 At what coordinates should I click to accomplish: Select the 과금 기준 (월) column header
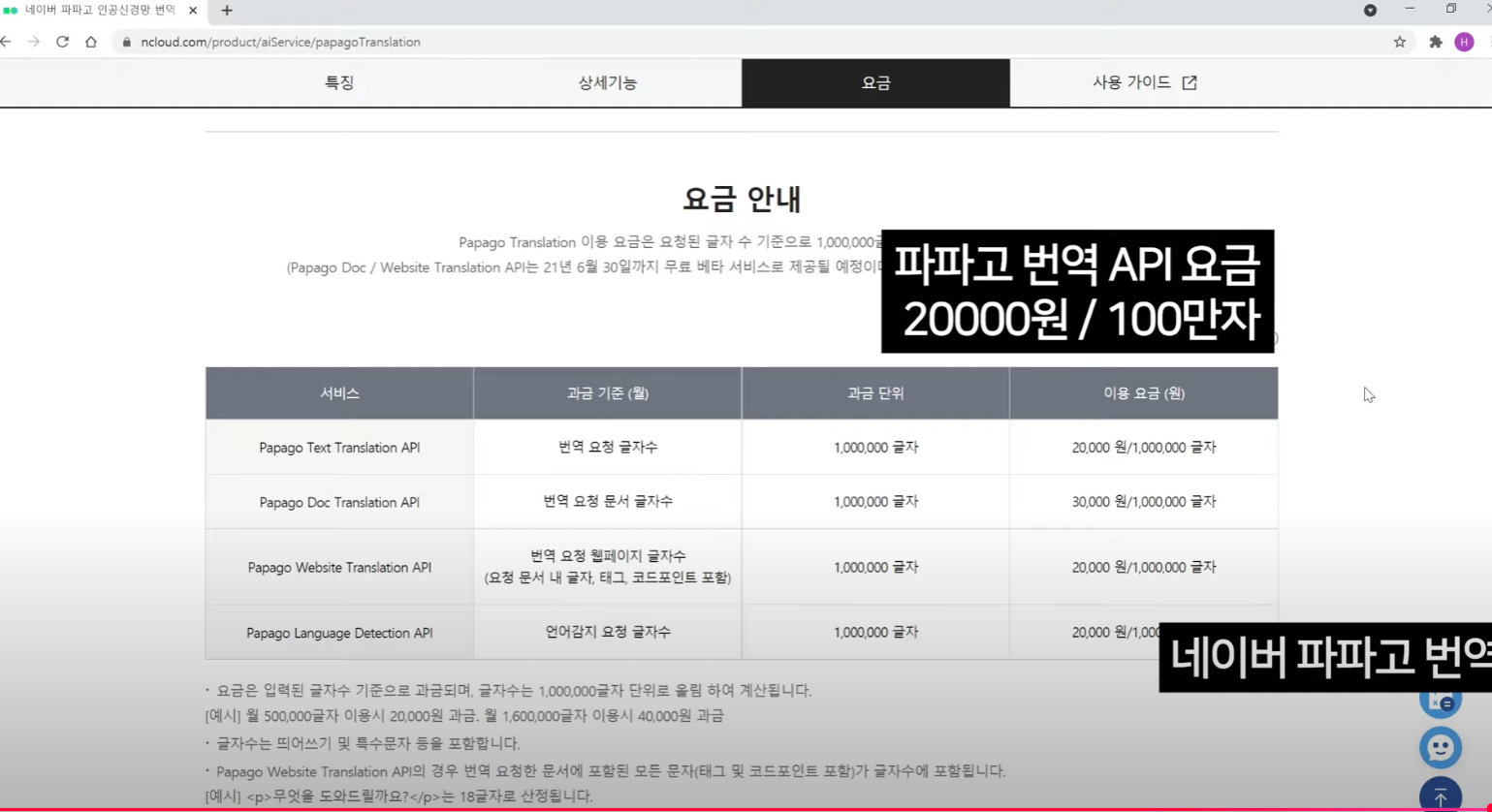tap(608, 393)
